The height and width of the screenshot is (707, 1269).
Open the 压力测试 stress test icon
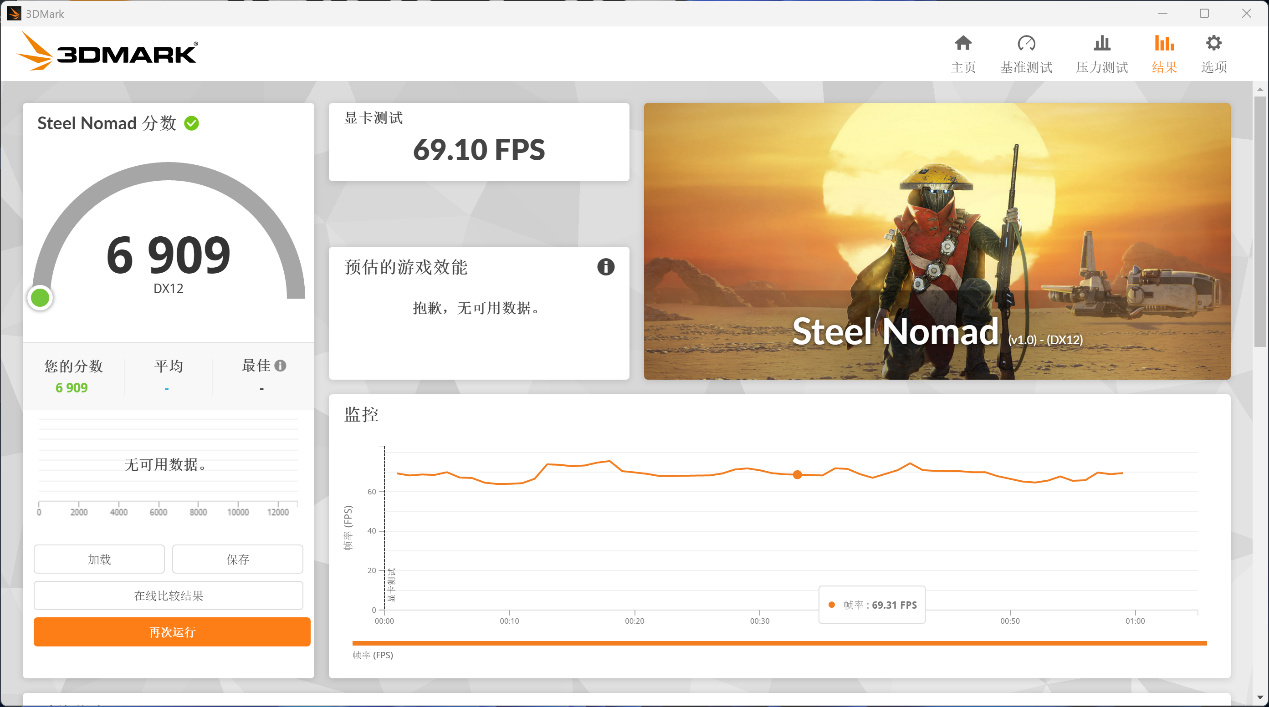[1101, 52]
